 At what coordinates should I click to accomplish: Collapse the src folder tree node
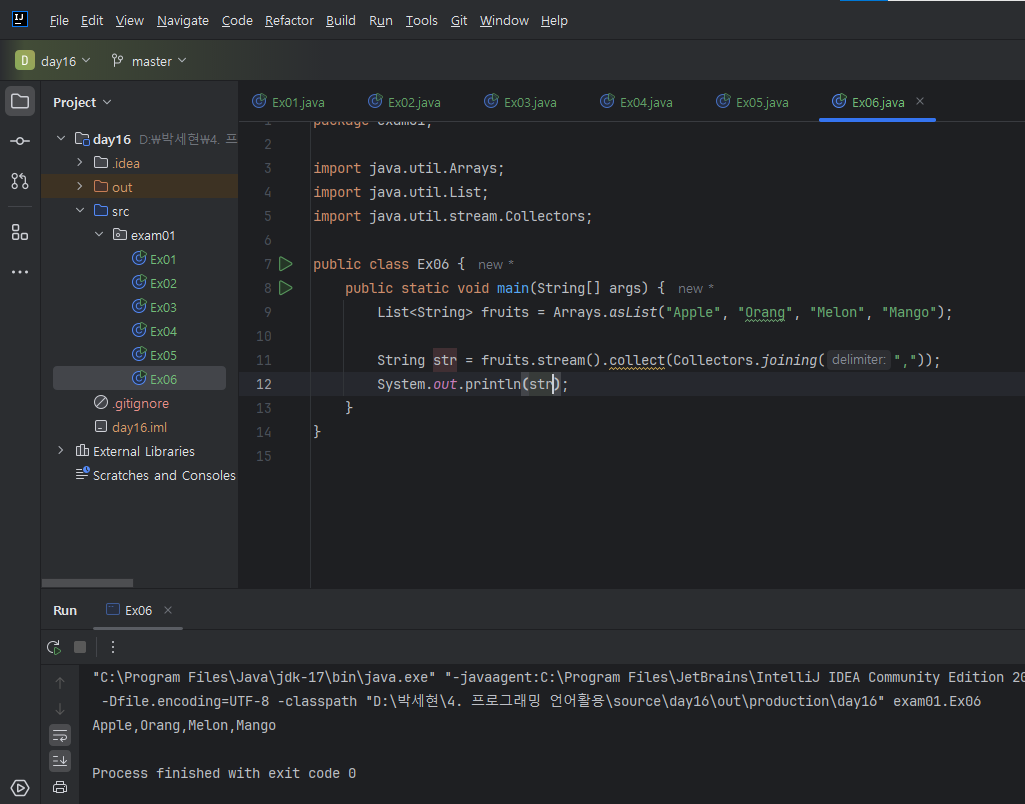point(80,211)
